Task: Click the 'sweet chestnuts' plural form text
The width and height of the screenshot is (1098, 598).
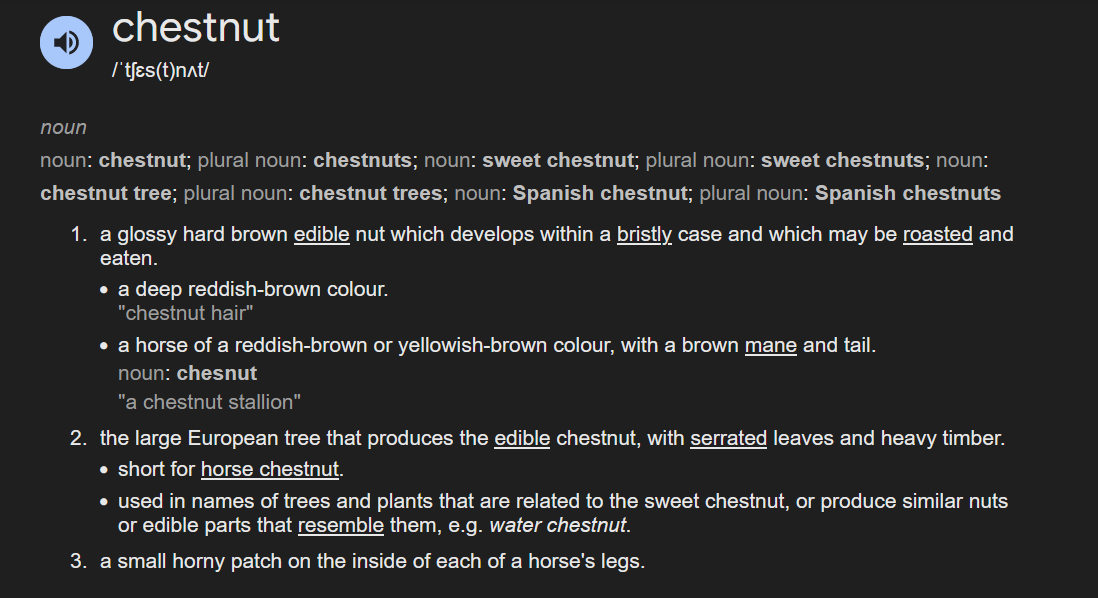Action: click(842, 160)
